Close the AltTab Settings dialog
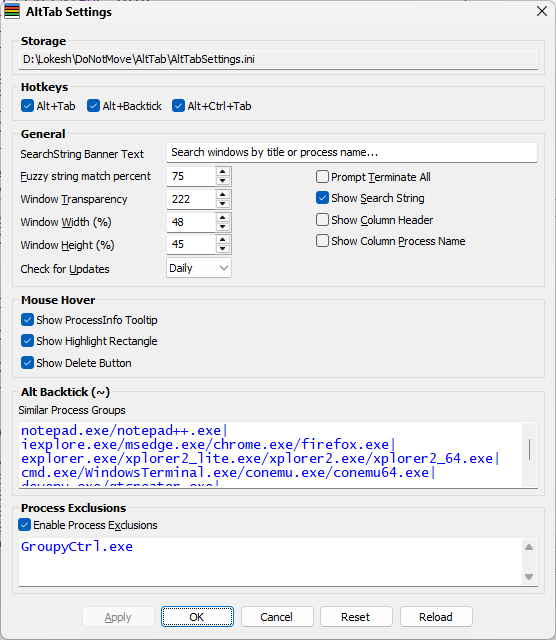 click(x=542, y=11)
